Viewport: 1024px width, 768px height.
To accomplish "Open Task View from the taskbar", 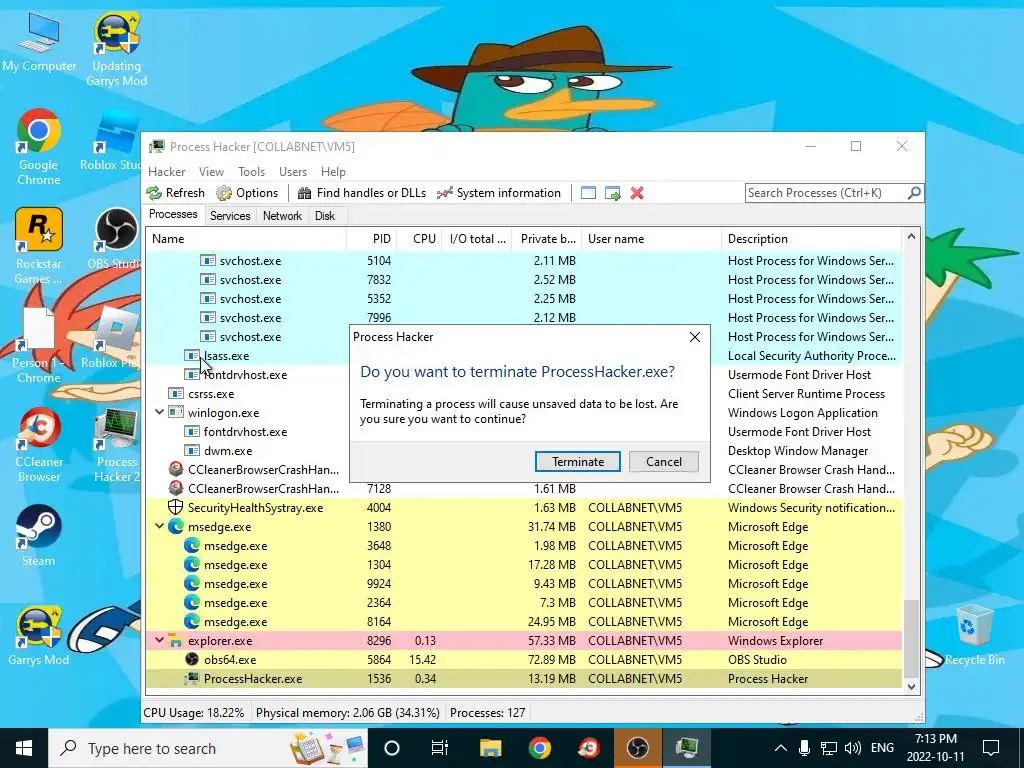I will pos(440,748).
